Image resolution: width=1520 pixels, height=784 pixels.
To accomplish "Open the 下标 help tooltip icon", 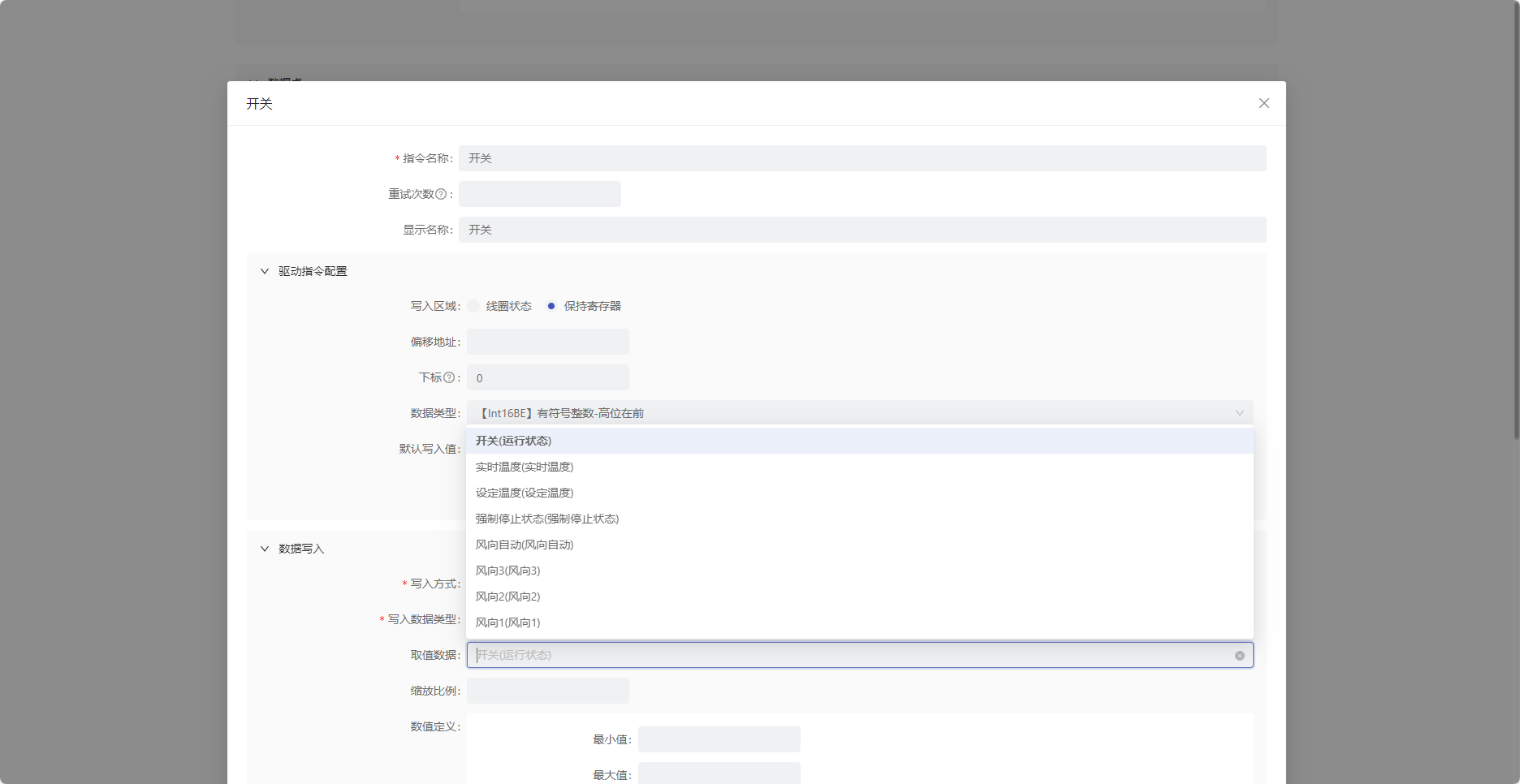I will pyautogui.click(x=449, y=377).
